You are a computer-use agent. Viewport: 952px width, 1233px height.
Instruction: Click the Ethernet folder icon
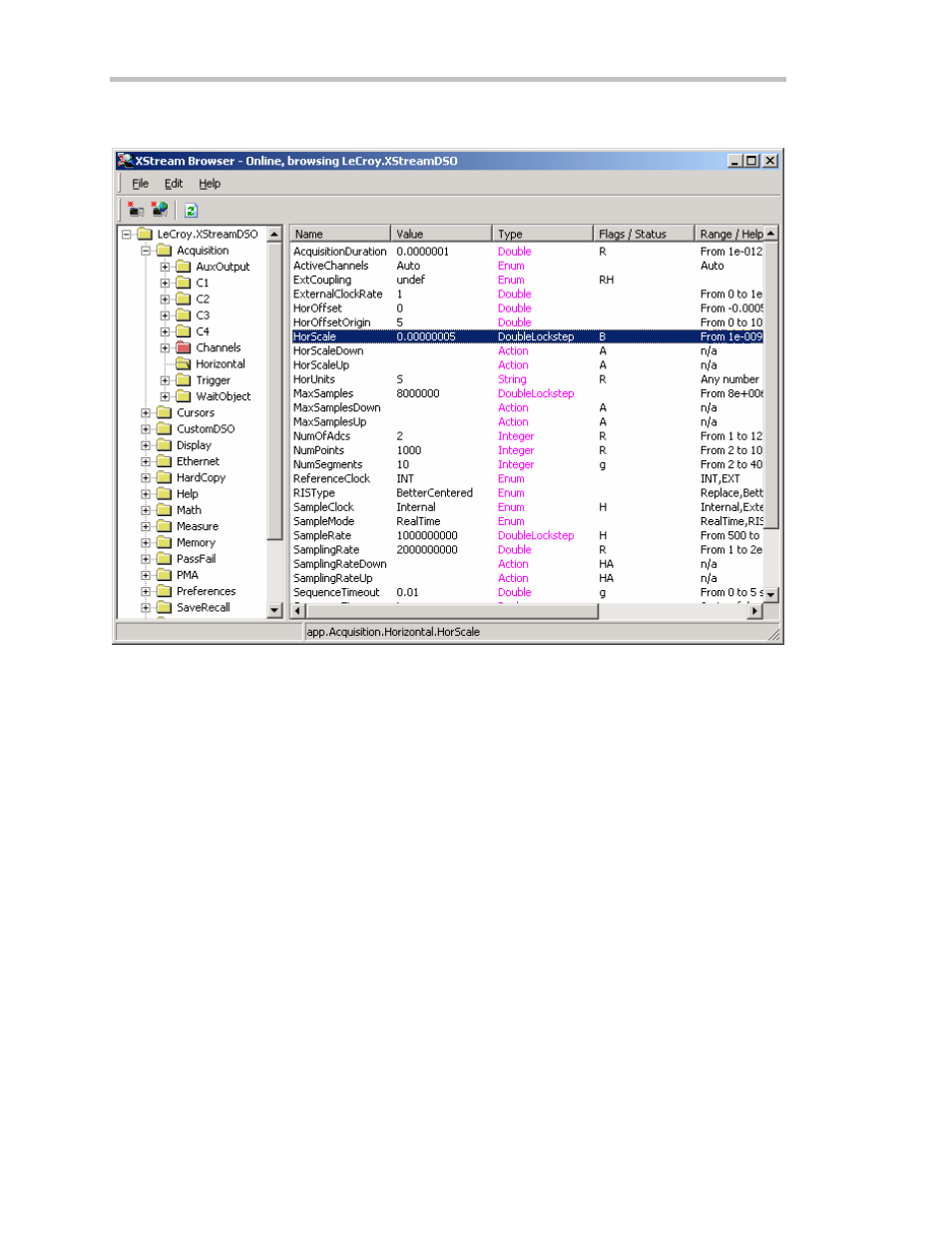click(x=165, y=461)
